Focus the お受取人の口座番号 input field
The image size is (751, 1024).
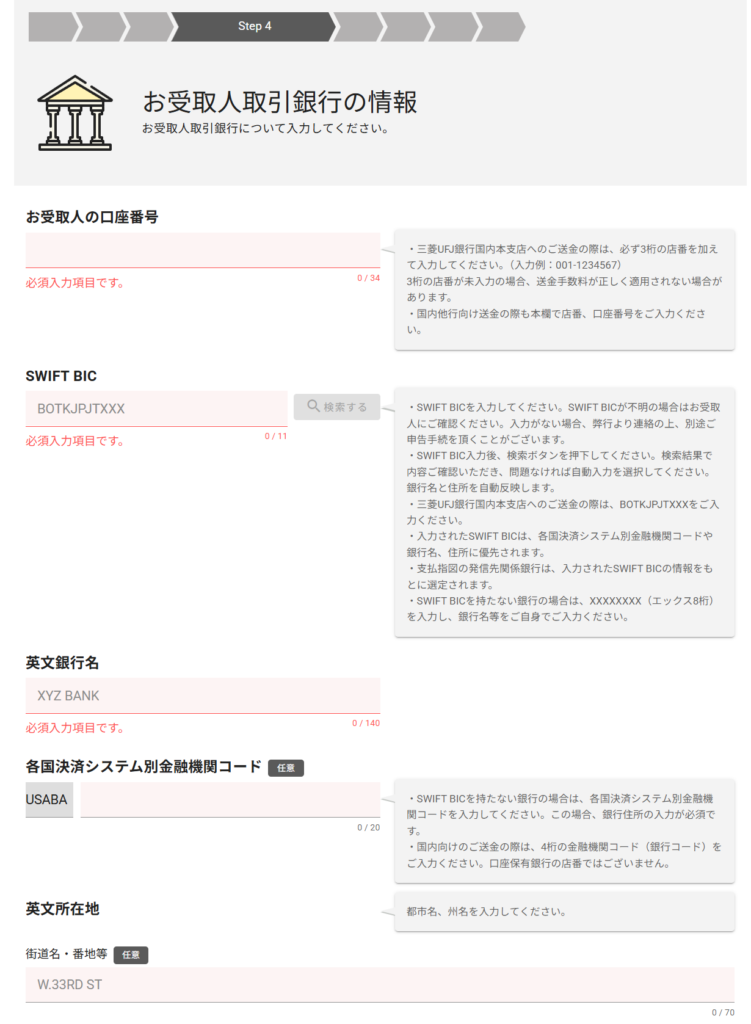click(202, 250)
